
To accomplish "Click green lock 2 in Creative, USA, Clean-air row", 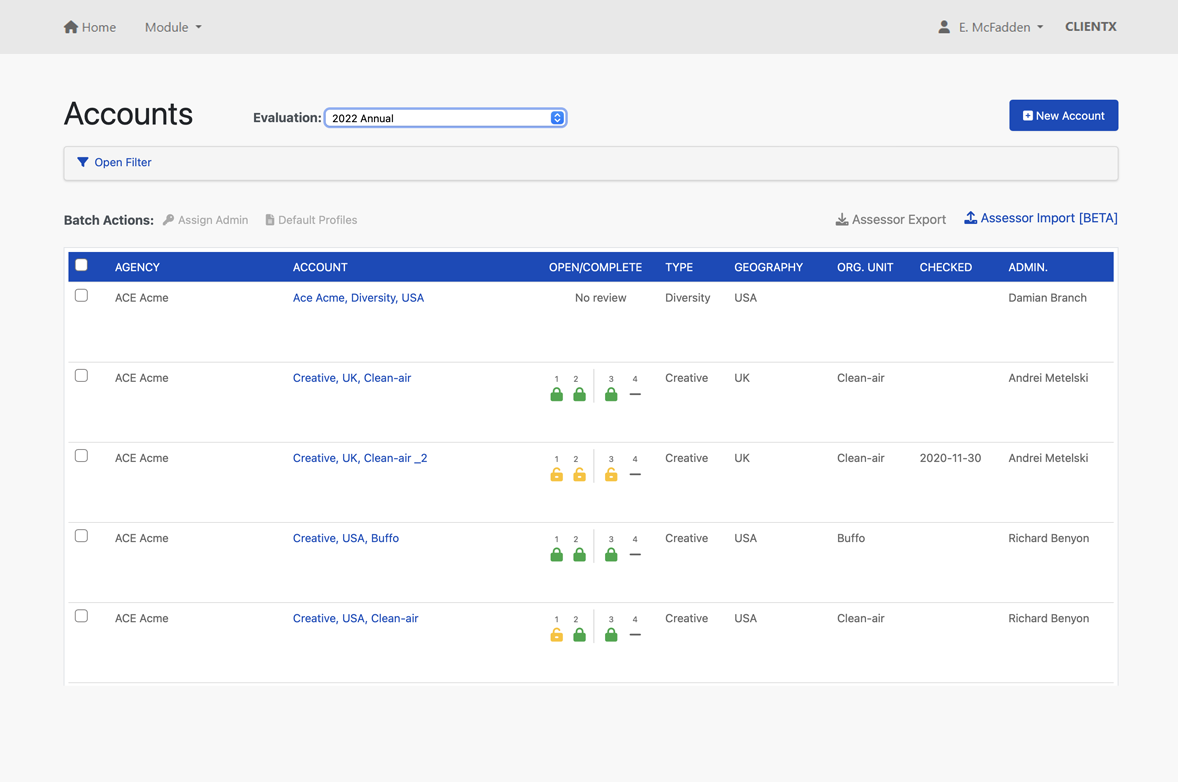I will click(579, 635).
